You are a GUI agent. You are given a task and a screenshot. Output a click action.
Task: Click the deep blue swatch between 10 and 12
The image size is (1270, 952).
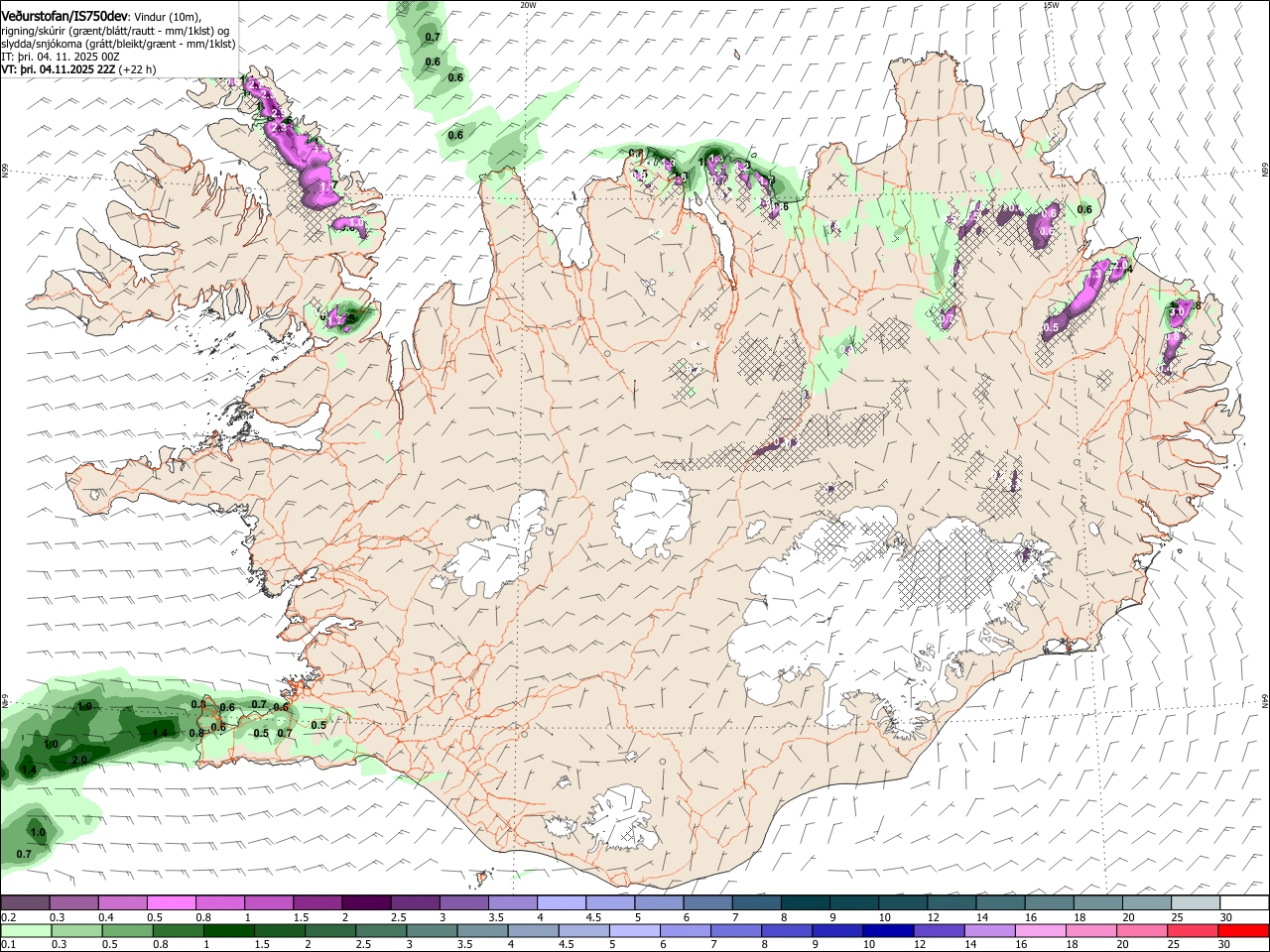click(889, 931)
